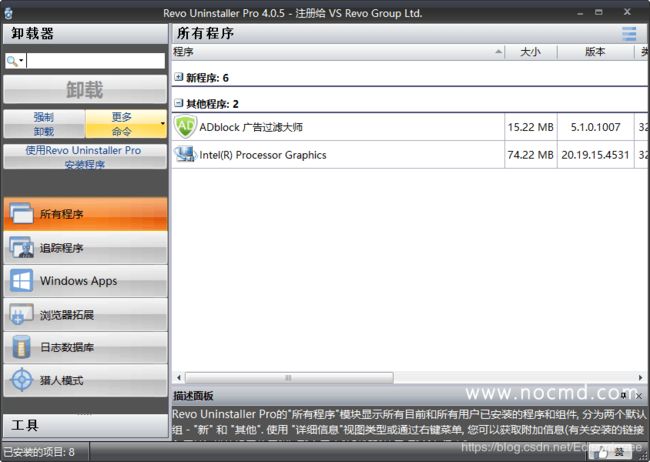Click version 20.19.15.4531 cell
The height and width of the screenshot is (462, 650).
(595, 155)
